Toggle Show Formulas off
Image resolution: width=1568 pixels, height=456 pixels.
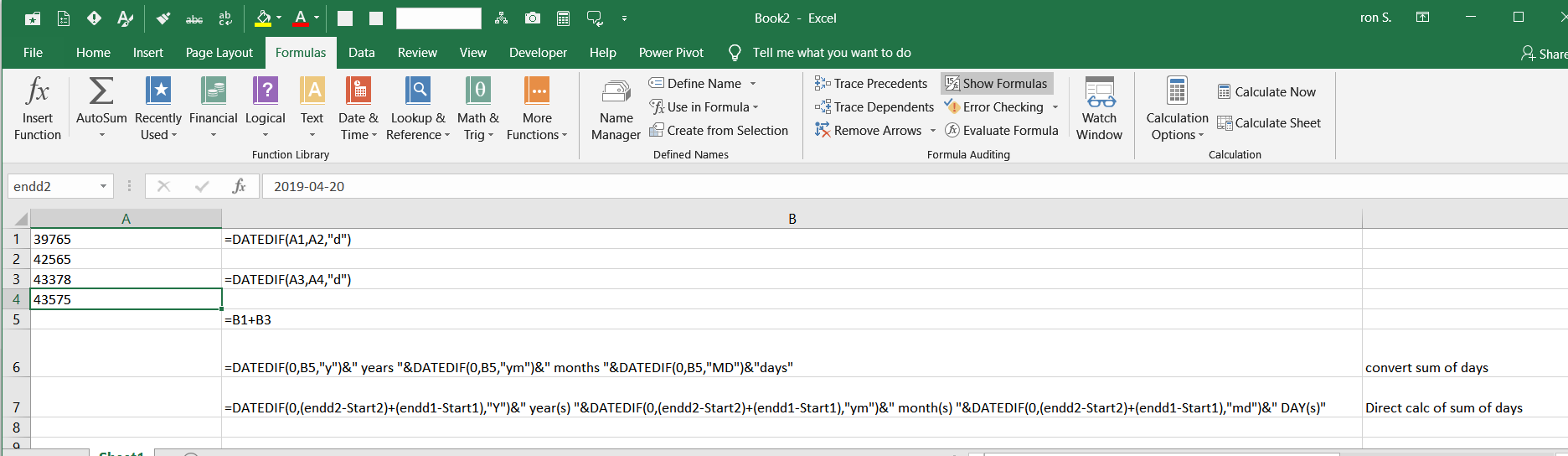pyautogui.click(x=996, y=83)
